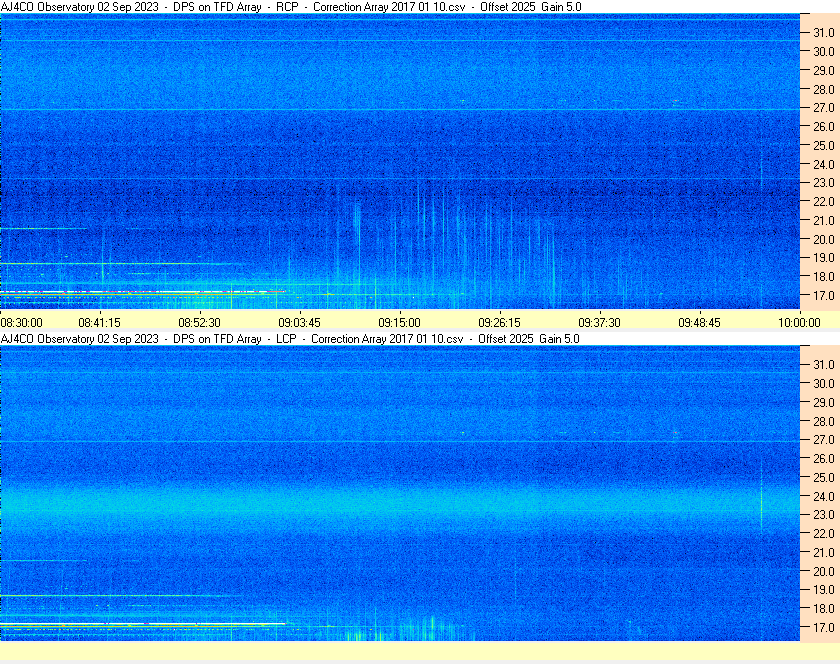Viewport: 840px width, 664px height.
Task: Select the 09:37:30 time axis label
Action: (x=599, y=323)
